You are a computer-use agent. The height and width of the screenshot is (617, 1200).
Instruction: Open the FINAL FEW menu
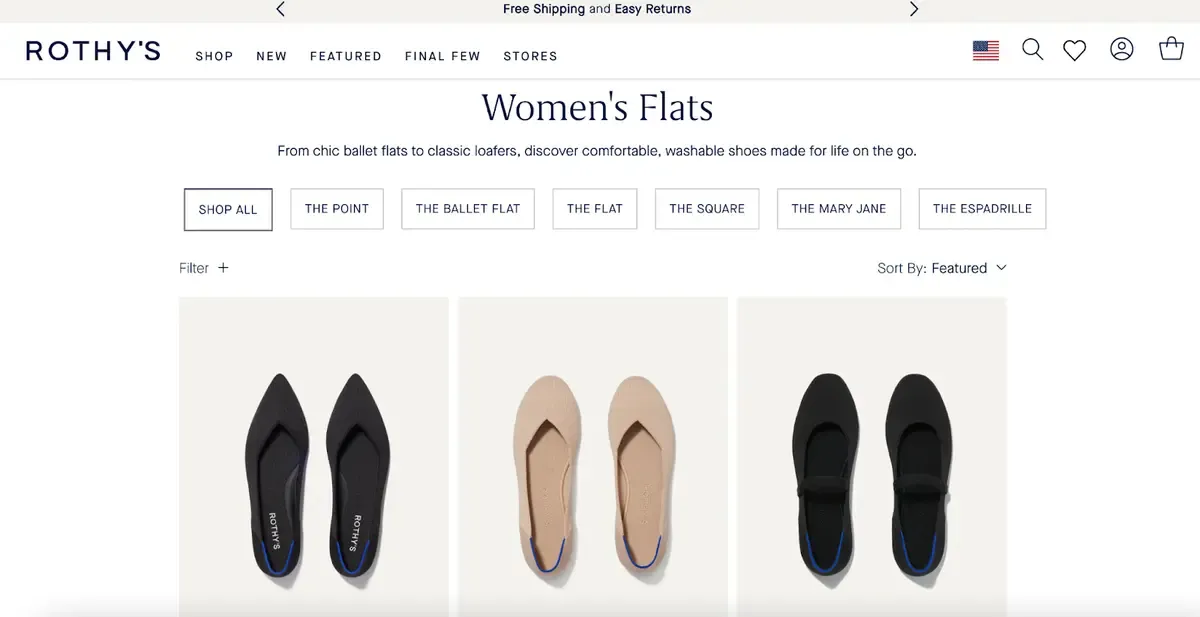tap(442, 57)
